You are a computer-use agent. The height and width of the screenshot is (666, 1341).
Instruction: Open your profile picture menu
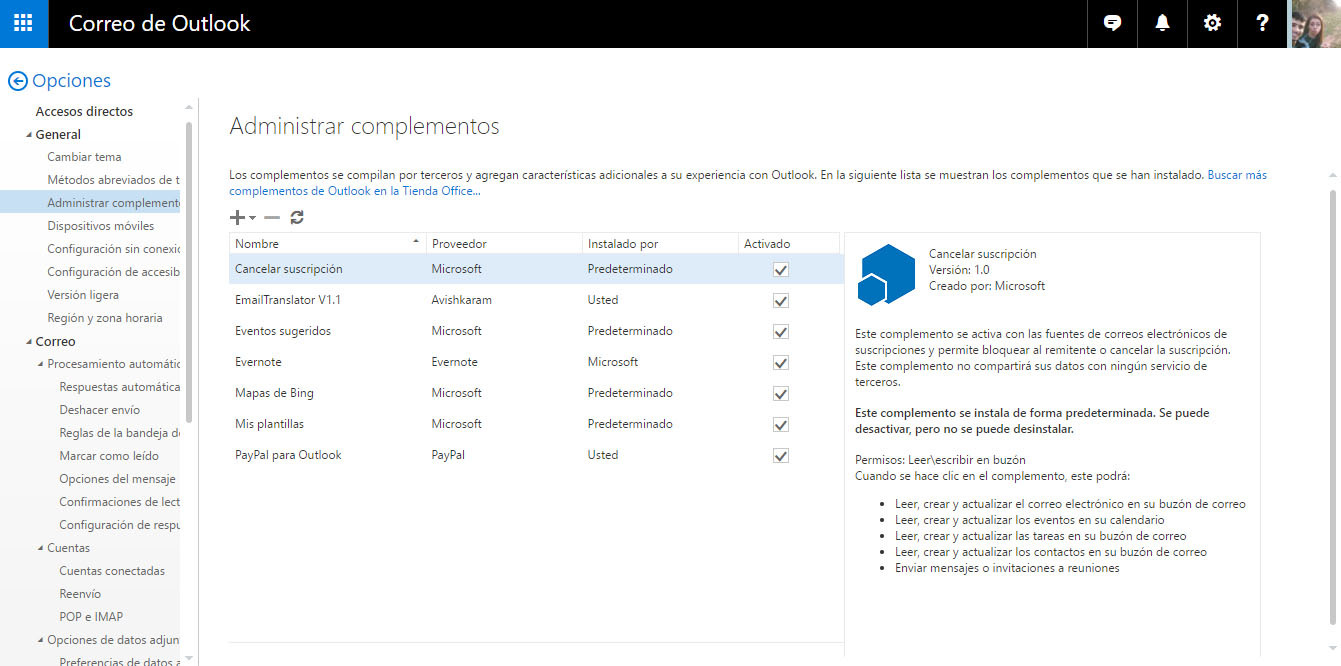[1318, 23]
